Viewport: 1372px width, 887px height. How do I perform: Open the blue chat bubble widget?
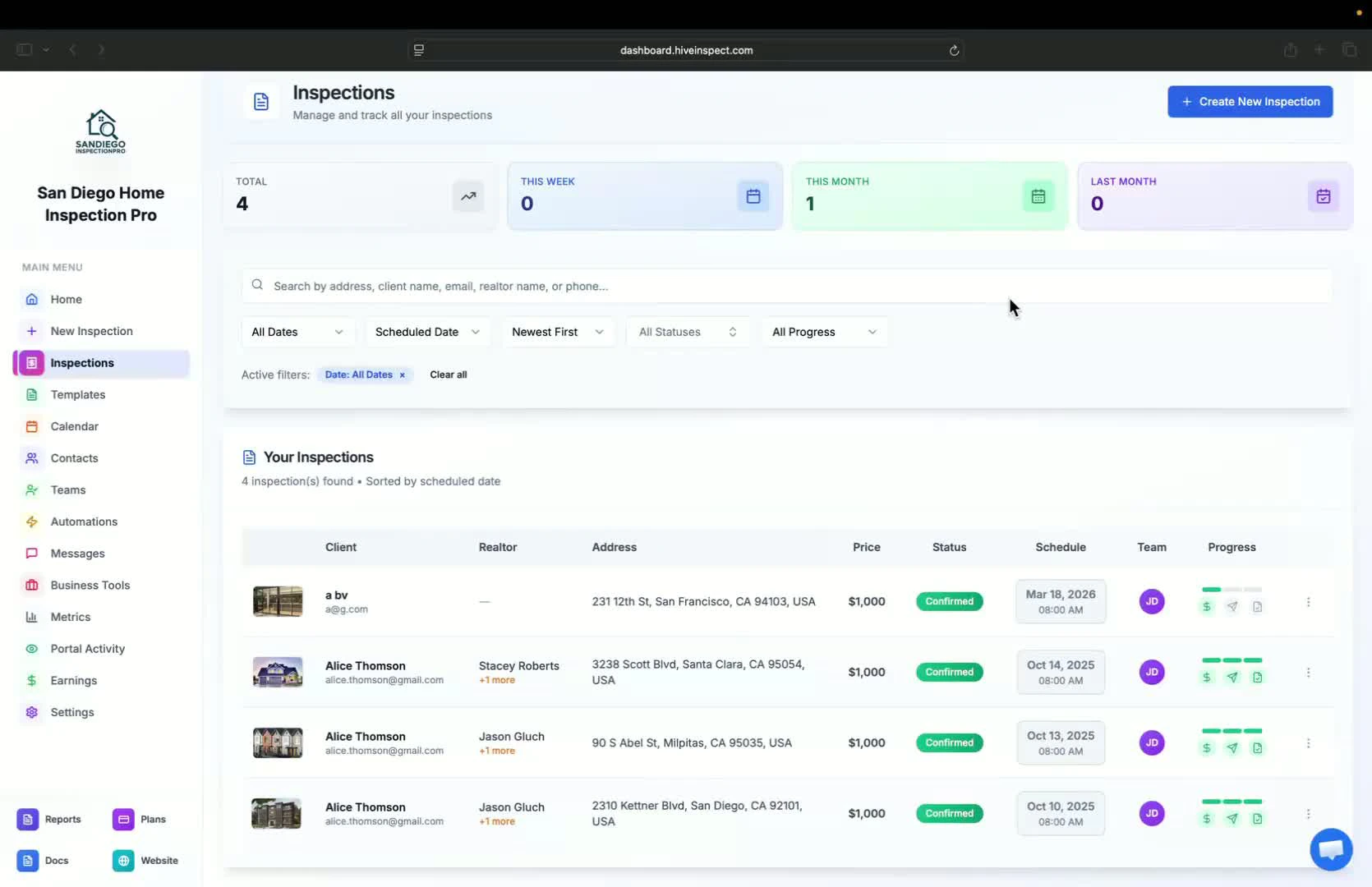click(x=1330, y=849)
